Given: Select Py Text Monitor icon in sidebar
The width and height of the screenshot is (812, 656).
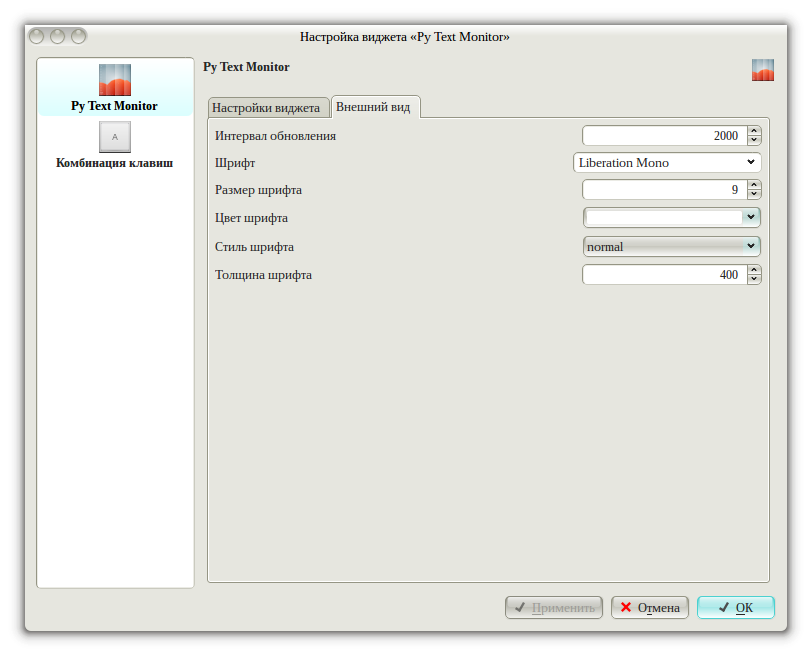Looking at the screenshot, I should [x=114, y=80].
